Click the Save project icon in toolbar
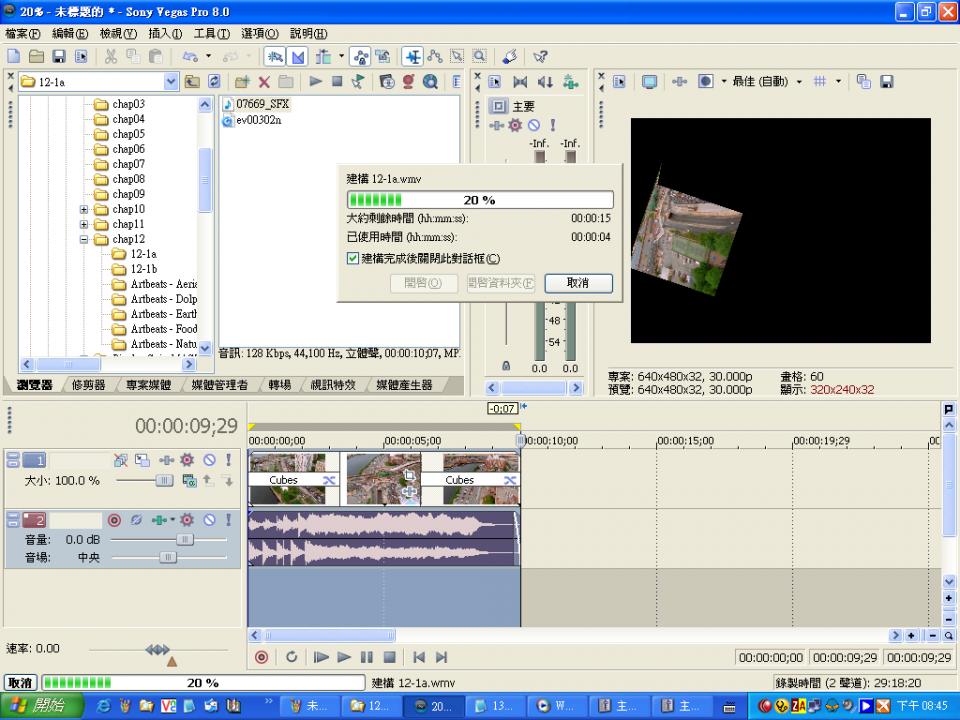The height and width of the screenshot is (720, 960). [58, 57]
